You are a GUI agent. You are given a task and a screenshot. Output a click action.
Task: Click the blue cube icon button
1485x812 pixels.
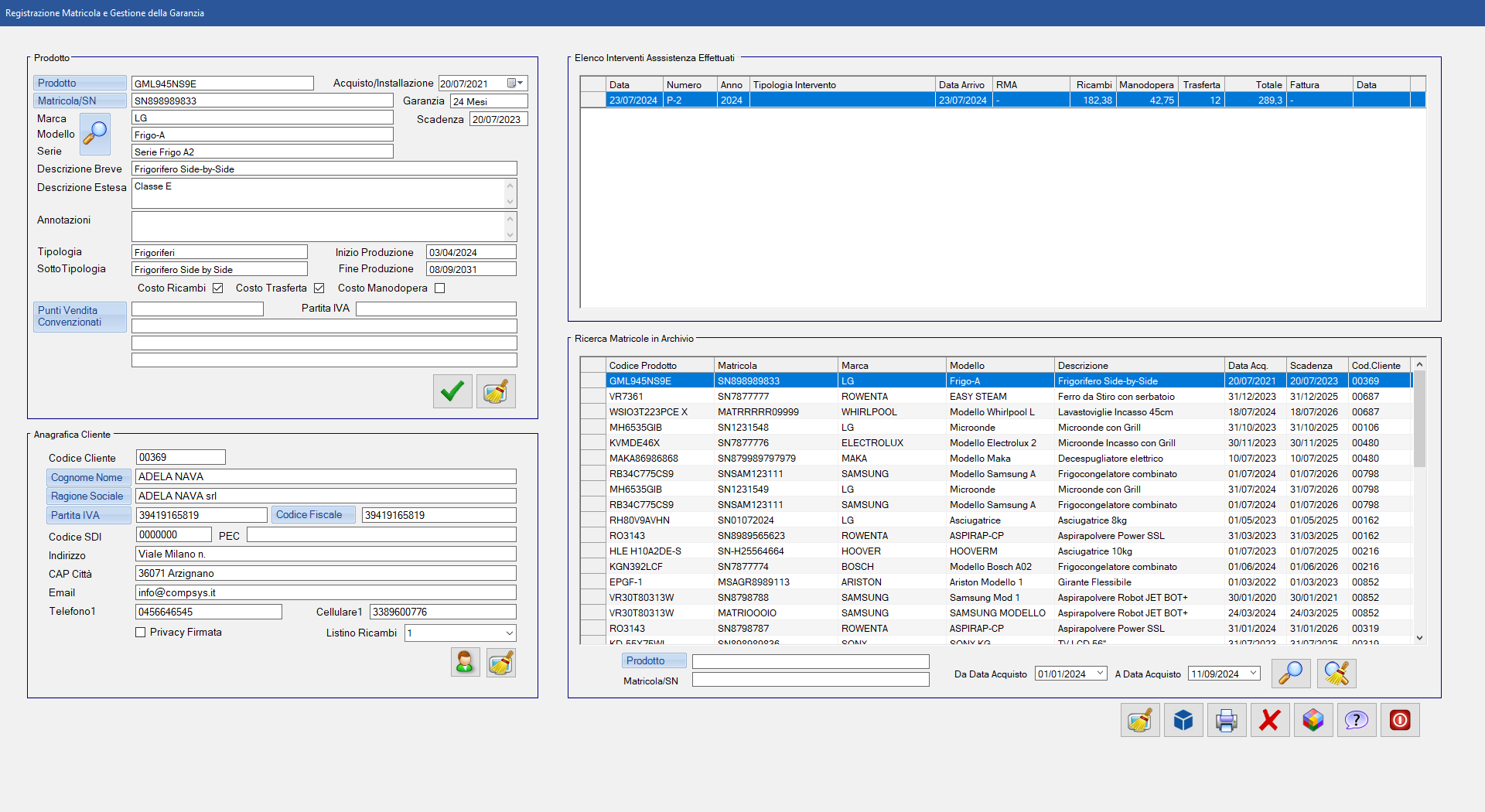1183,721
